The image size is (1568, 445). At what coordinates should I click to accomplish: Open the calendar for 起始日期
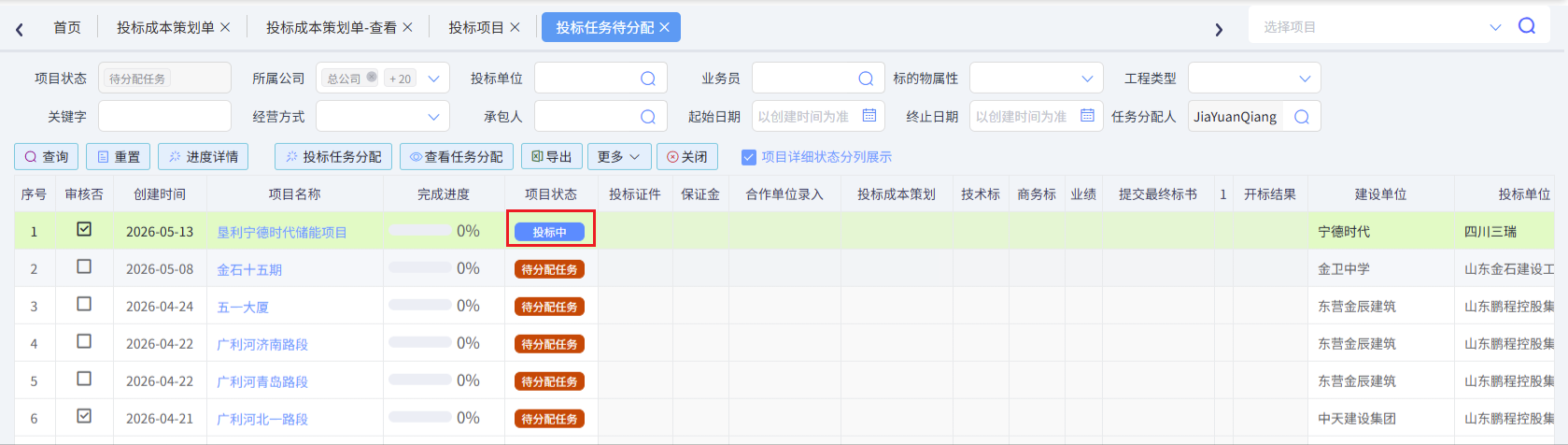point(869,116)
